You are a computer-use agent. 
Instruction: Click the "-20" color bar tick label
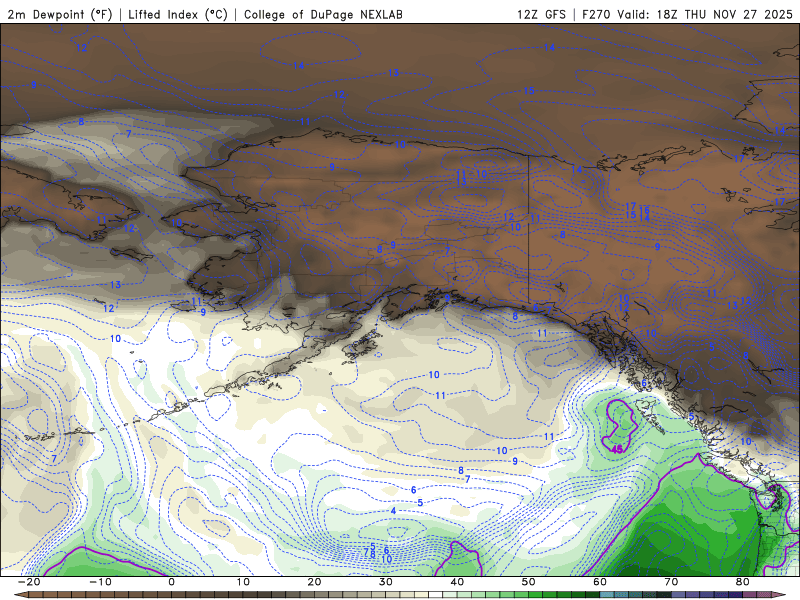pyautogui.click(x=29, y=582)
